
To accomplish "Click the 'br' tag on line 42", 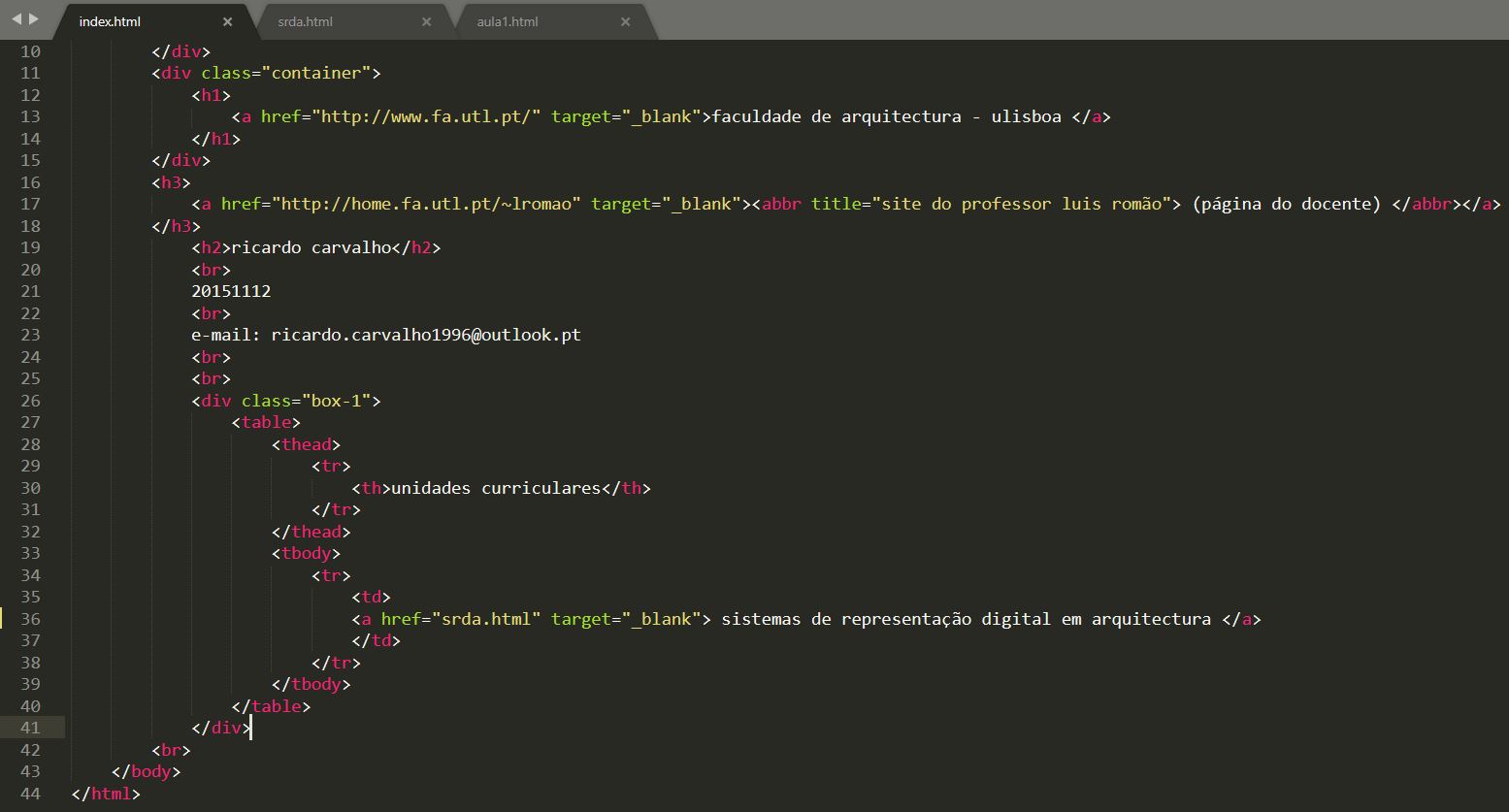I will click(x=171, y=750).
